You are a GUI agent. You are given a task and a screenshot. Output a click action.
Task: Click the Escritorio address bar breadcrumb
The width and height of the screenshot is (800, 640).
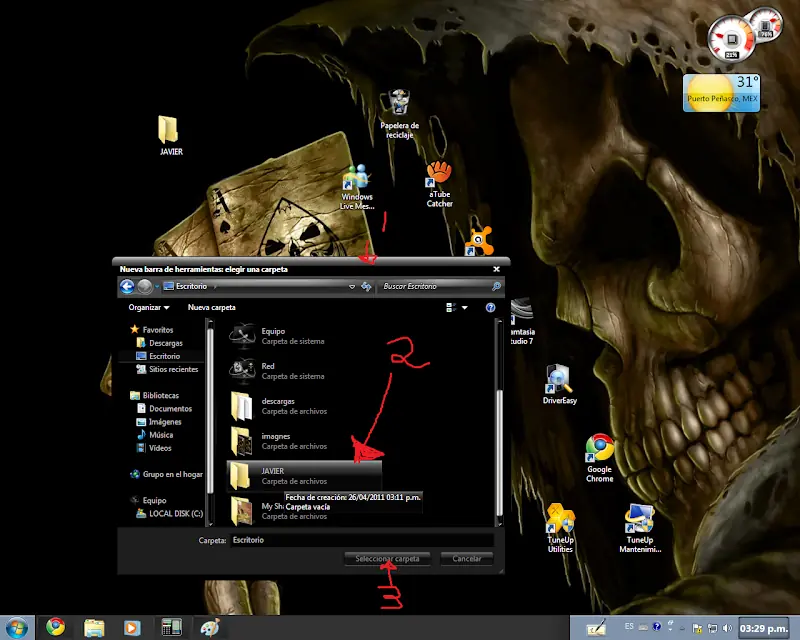point(192,286)
